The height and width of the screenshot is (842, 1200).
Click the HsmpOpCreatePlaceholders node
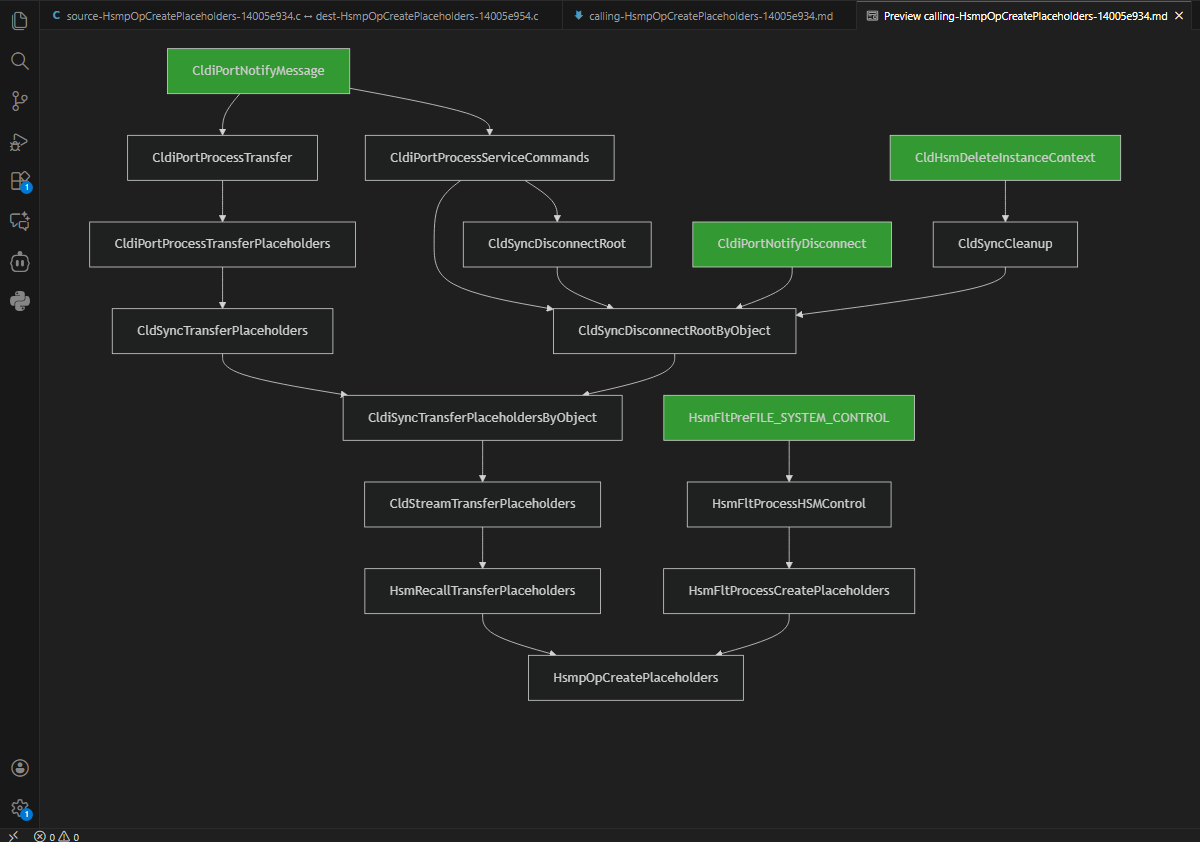(635, 678)
